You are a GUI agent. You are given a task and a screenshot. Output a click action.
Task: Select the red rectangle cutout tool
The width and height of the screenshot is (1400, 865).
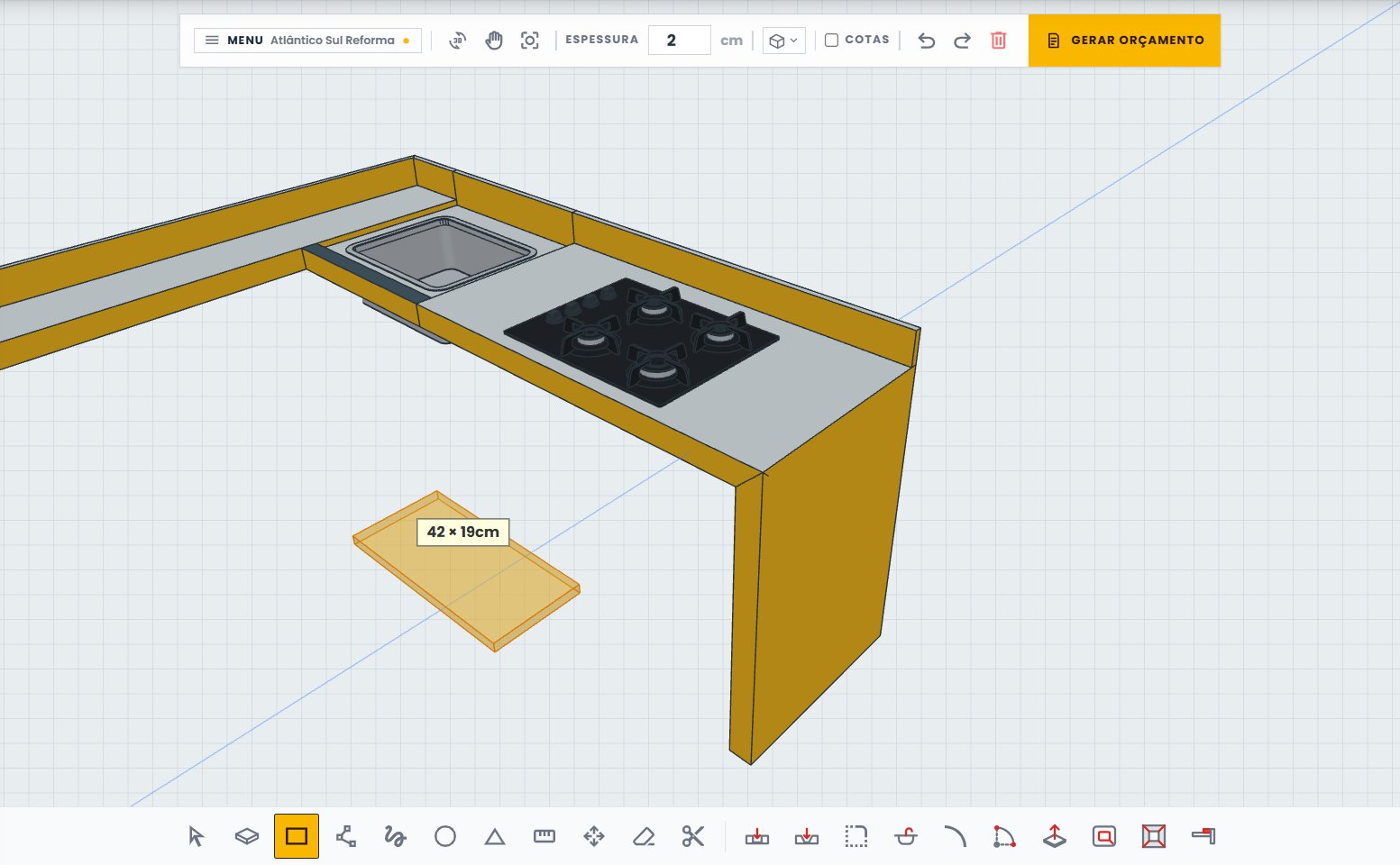[1104, 836]
